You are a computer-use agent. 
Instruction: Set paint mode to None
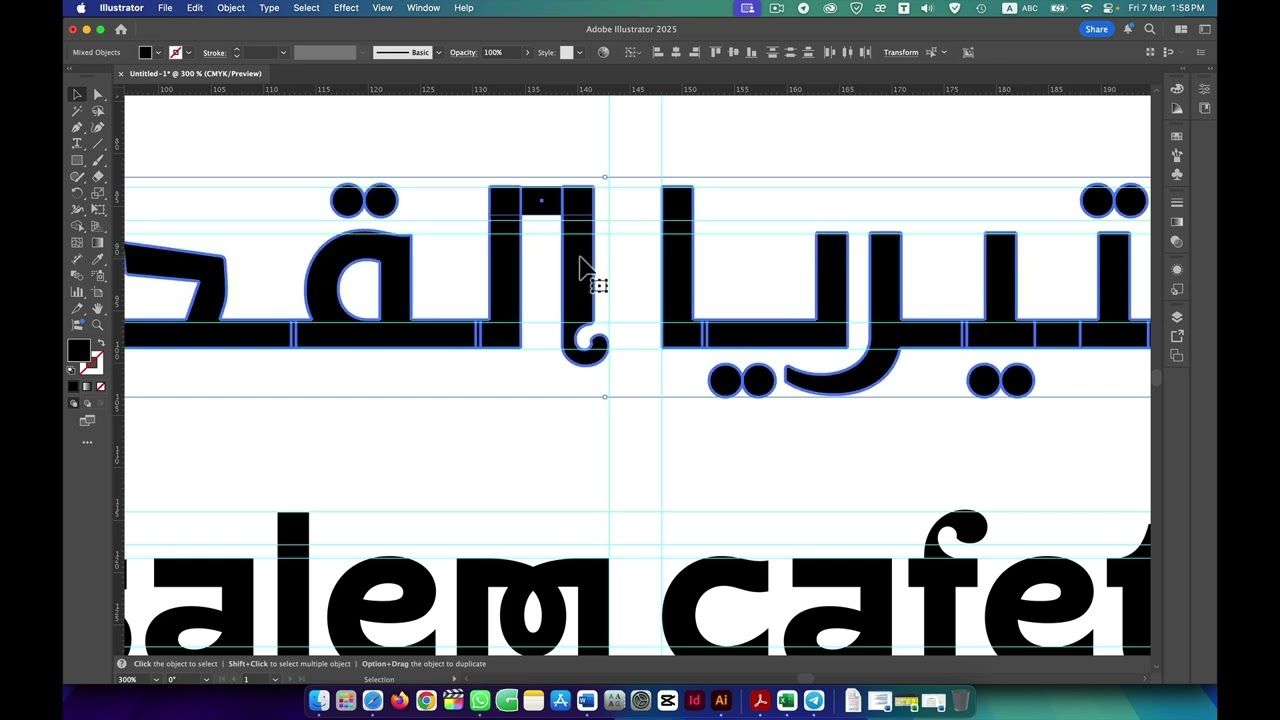click(x=99, y=386)
